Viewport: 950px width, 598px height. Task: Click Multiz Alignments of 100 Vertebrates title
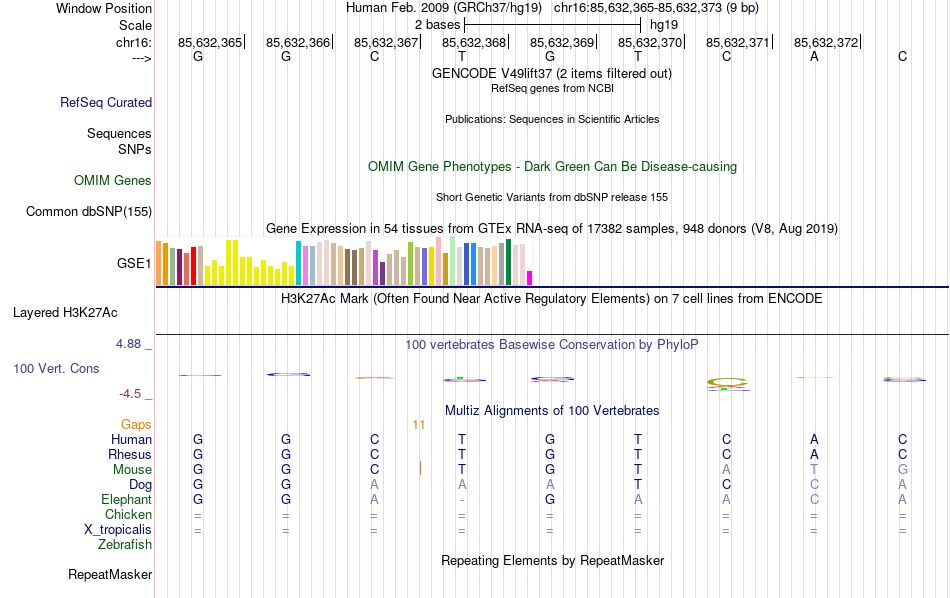pos(552,411)
